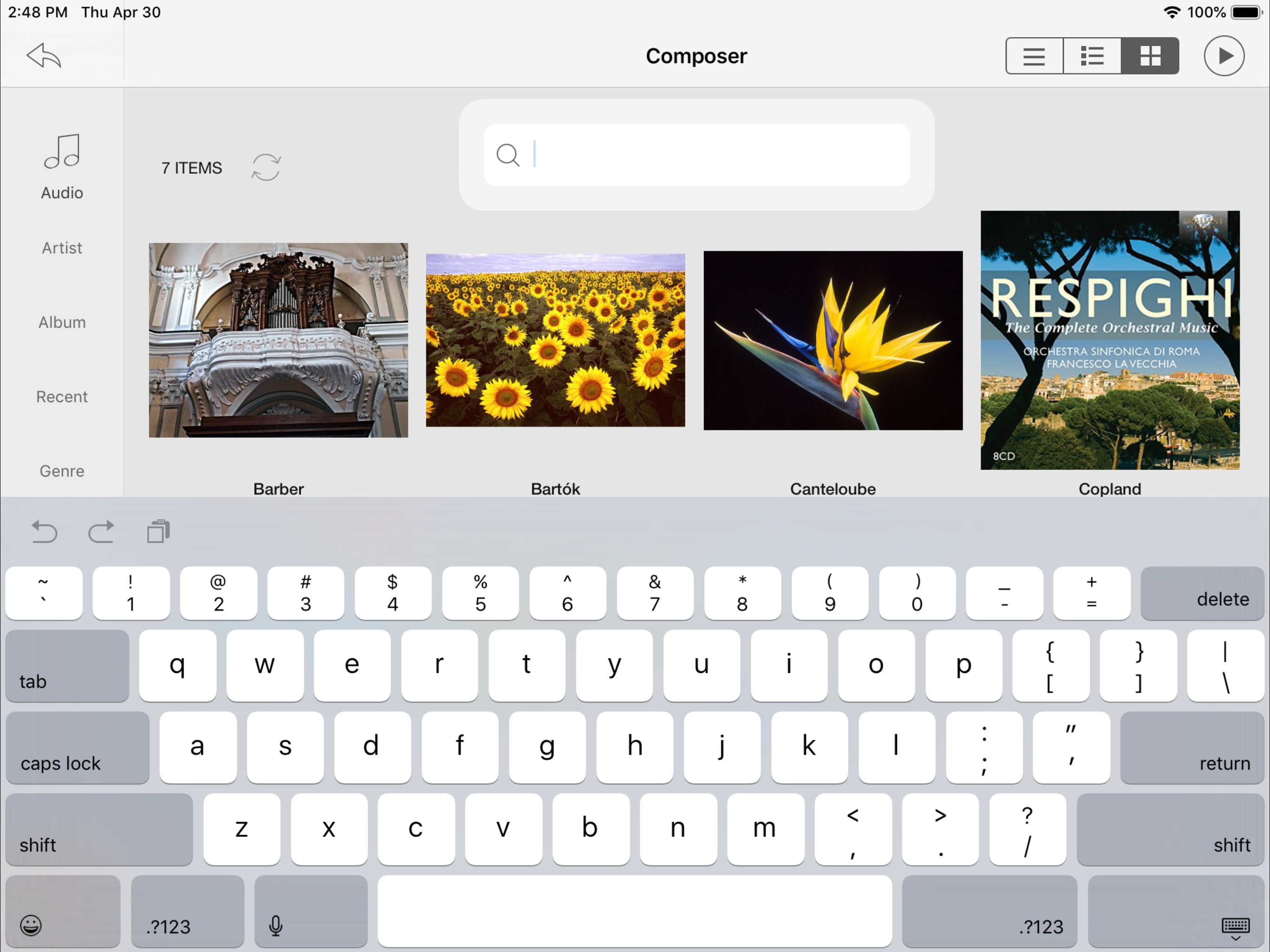Browse by Genre
Image resolution: width=1270 pixels, height=952 pixels.
coord(62,471)
